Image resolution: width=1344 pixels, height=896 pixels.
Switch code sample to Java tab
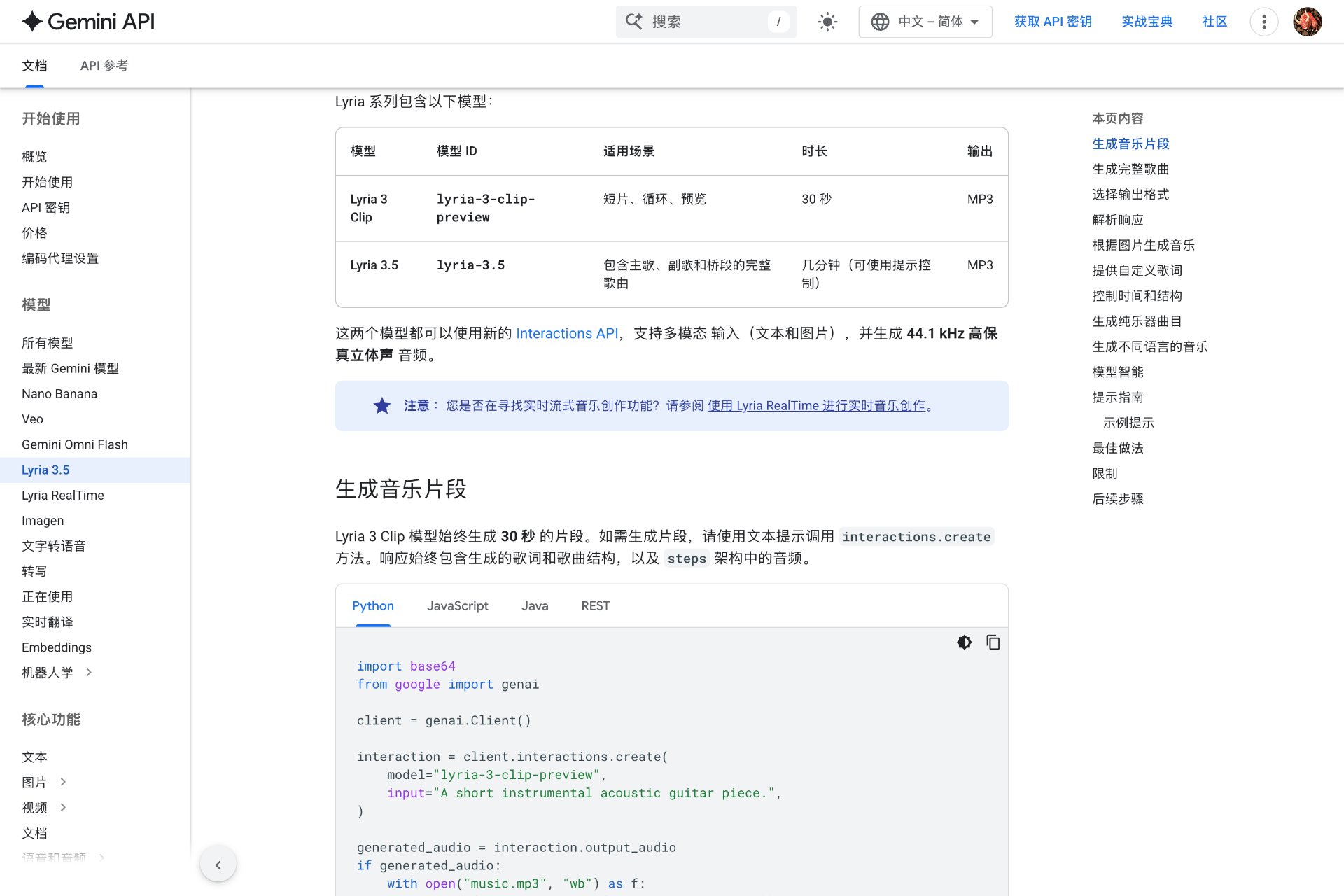tap(535, 606)
